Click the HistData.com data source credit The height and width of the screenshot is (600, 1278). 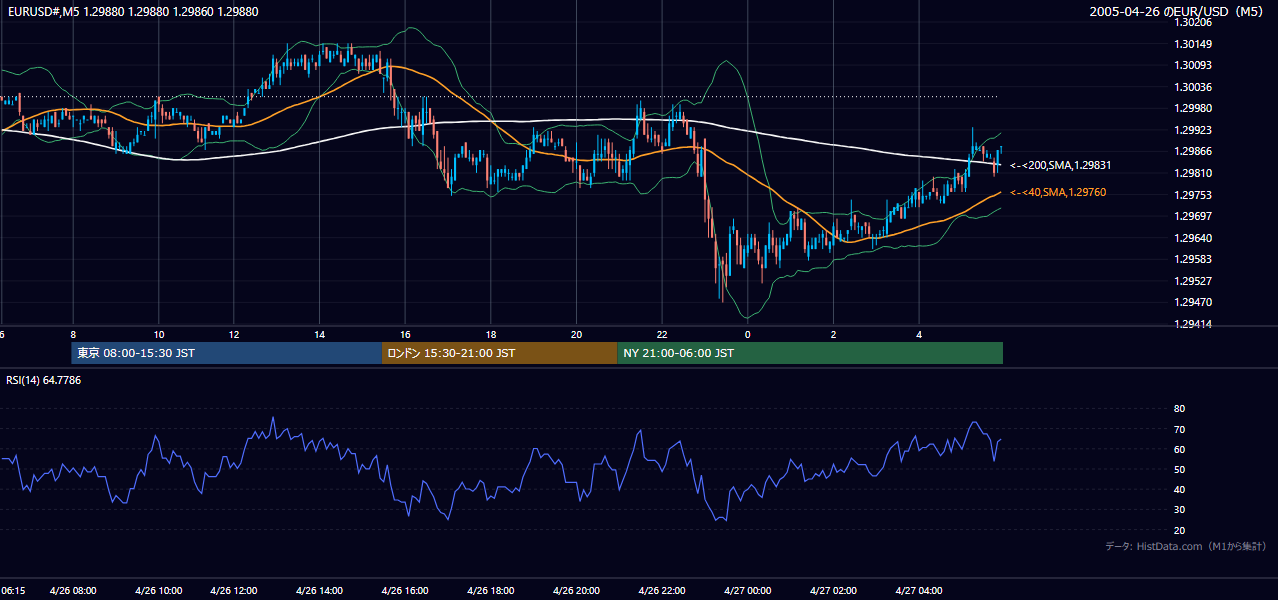pos(1186,546)
